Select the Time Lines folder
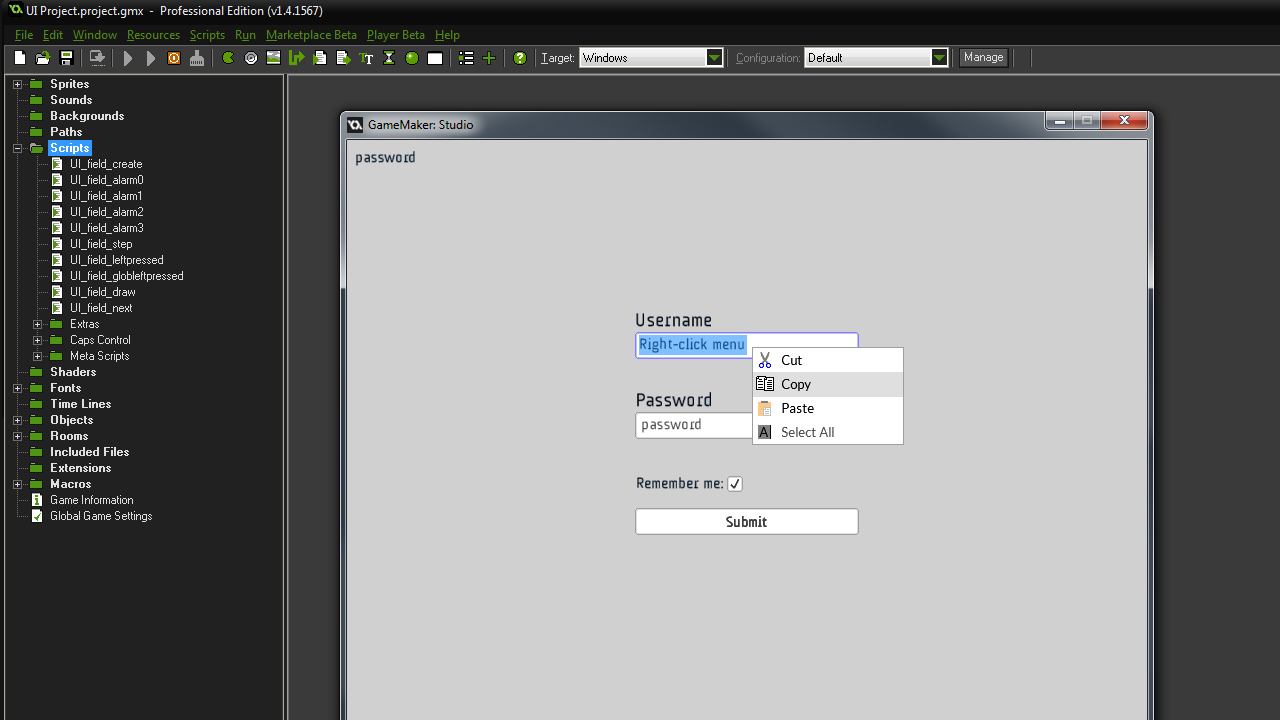This screenshot has height=720, width=1280. 81,404
